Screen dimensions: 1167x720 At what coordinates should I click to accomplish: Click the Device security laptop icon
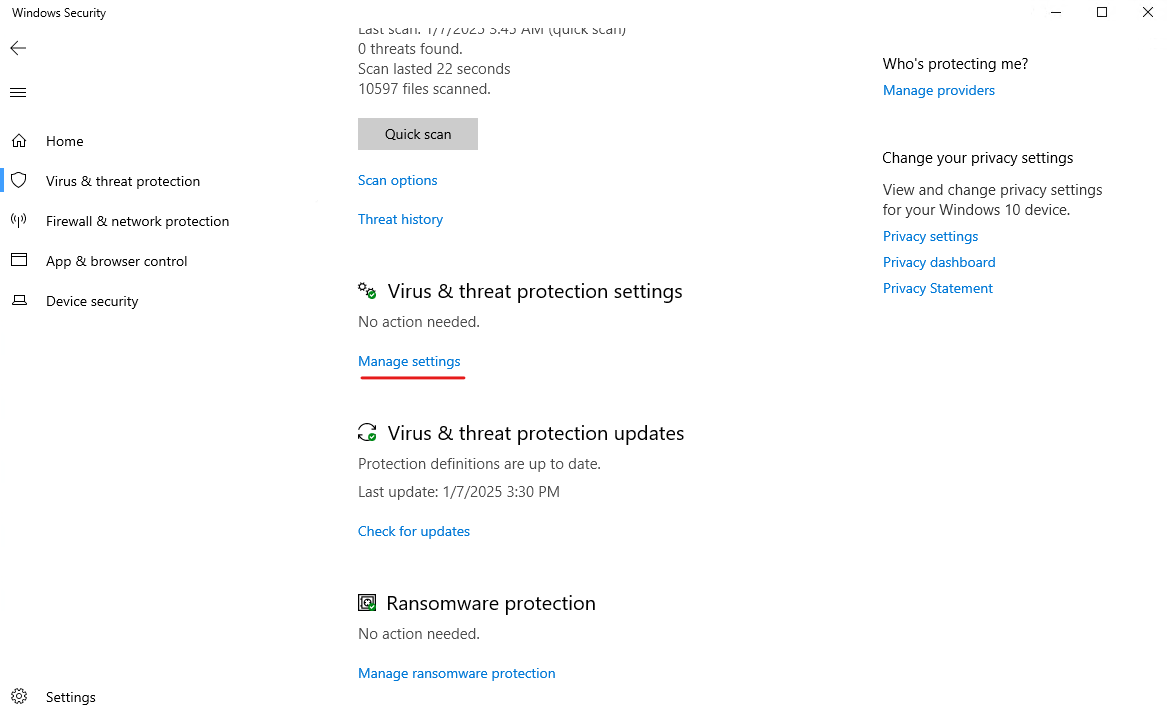[x=19, y=300]
